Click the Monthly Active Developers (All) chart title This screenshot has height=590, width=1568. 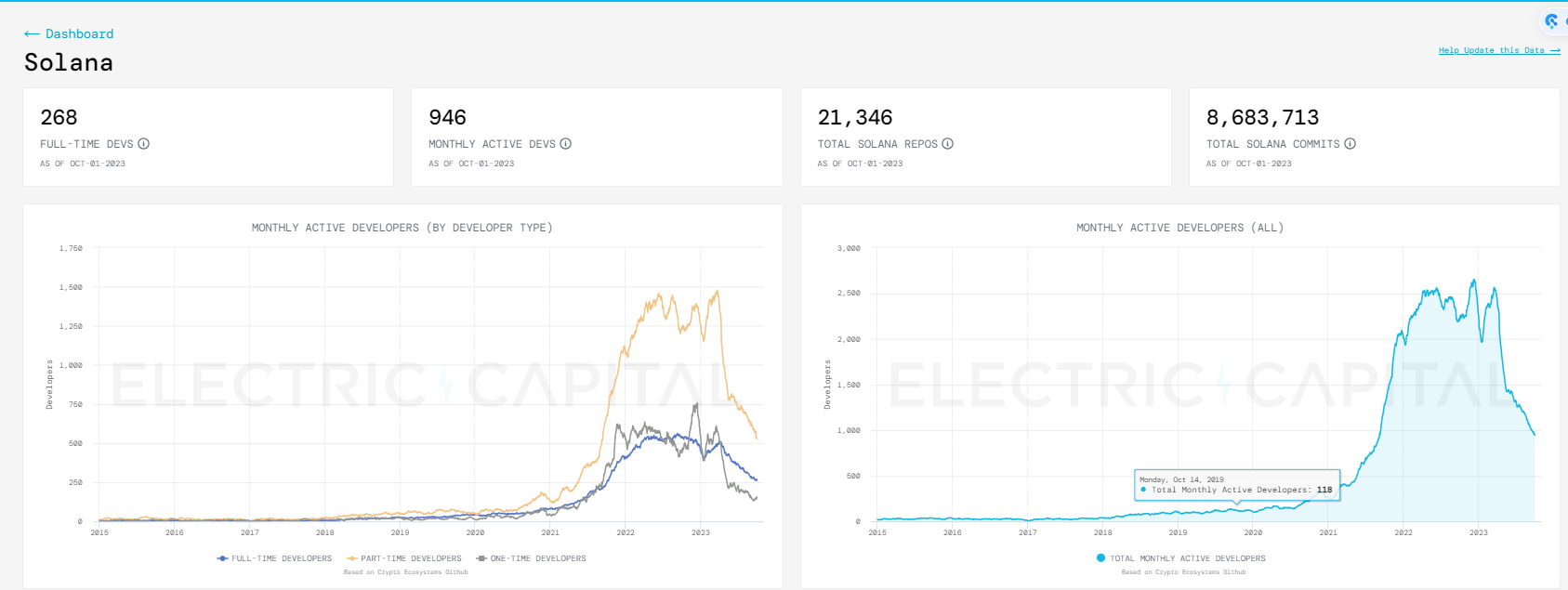(1179, 228)
